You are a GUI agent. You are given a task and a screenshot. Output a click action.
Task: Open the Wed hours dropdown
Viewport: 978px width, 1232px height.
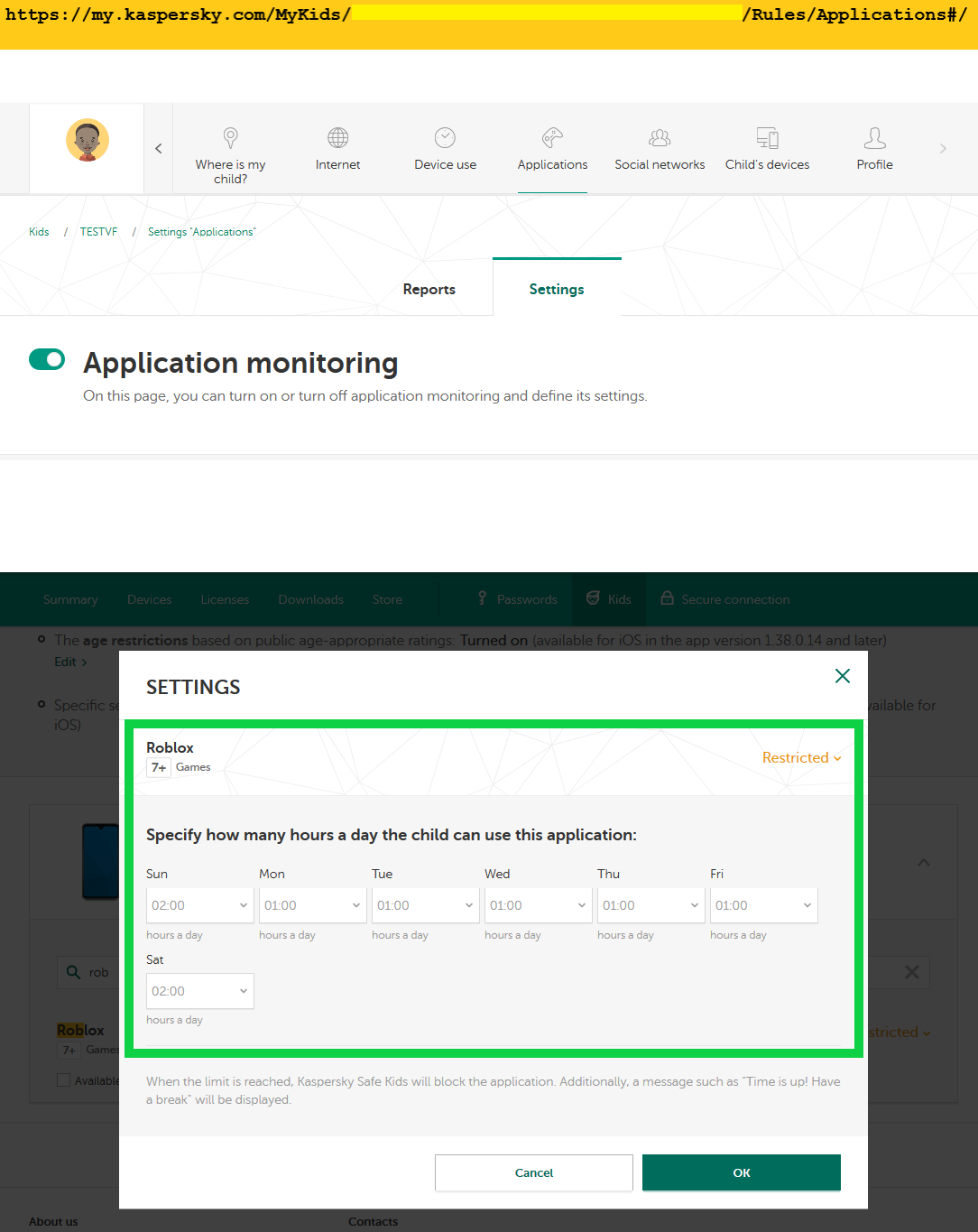coord(539,905)
